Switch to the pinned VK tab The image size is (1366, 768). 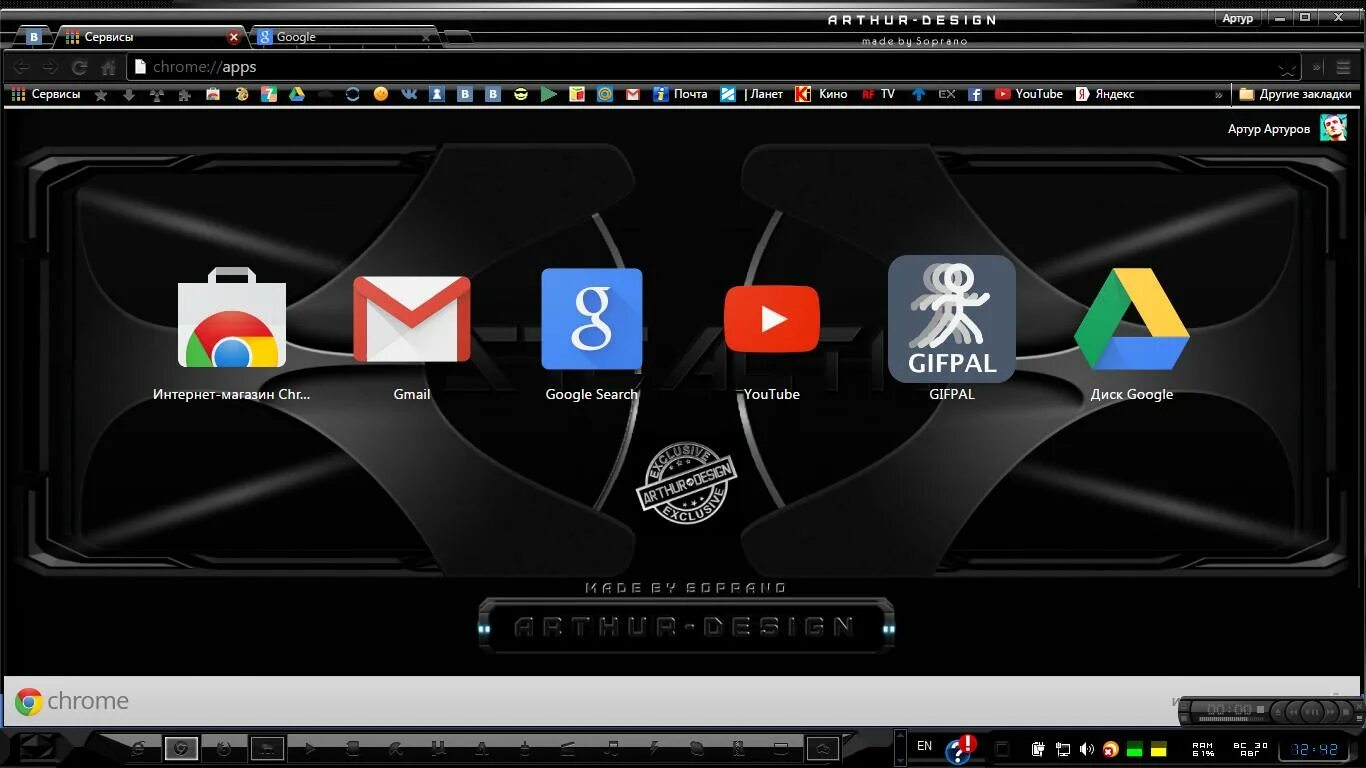pos(34,37)
